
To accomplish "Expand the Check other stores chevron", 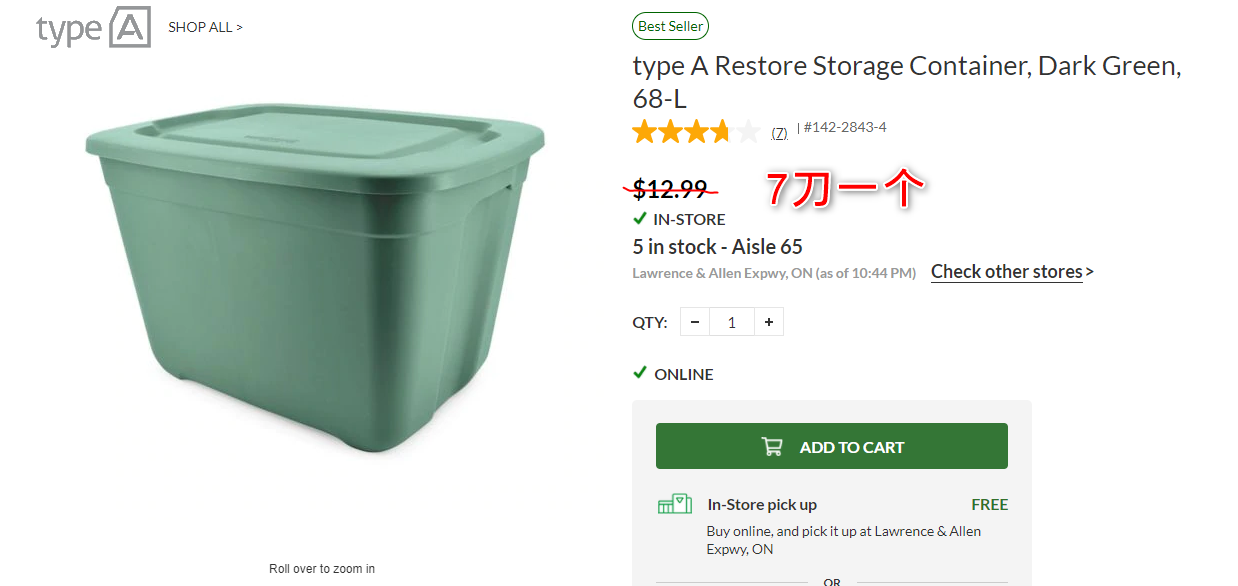I will click(1090, 272).
